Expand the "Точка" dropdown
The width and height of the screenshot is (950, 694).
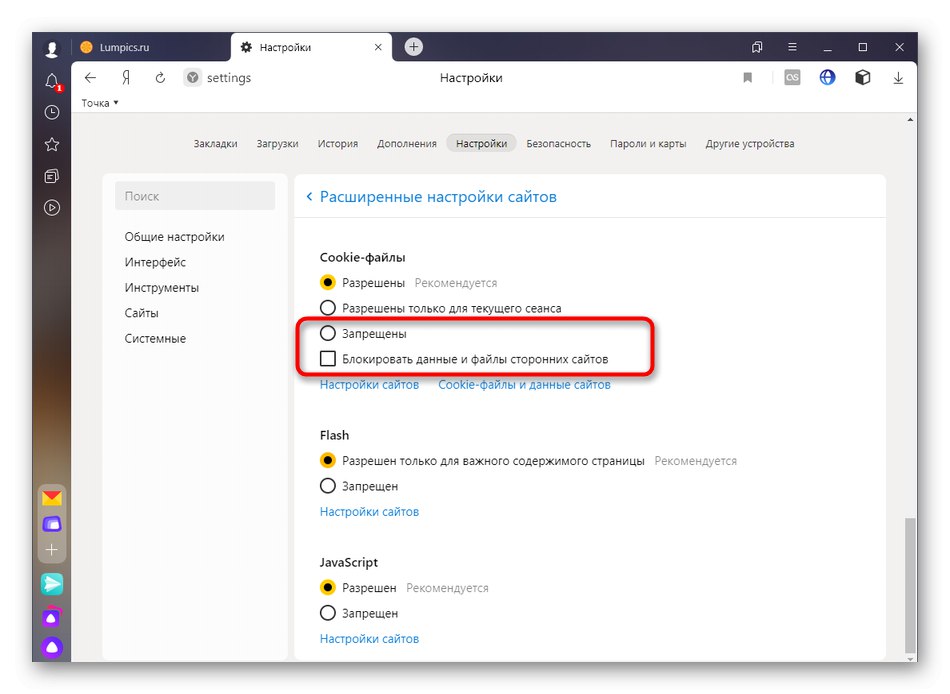coord(100,103)
